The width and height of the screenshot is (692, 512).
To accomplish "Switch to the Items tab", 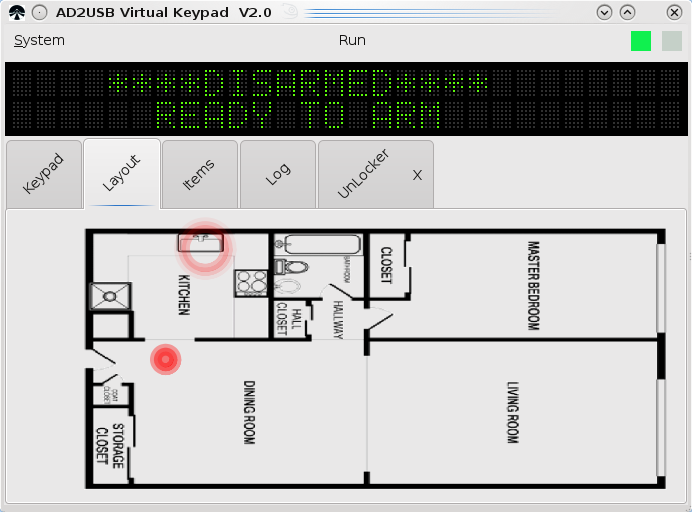I will tap(199, 174).
